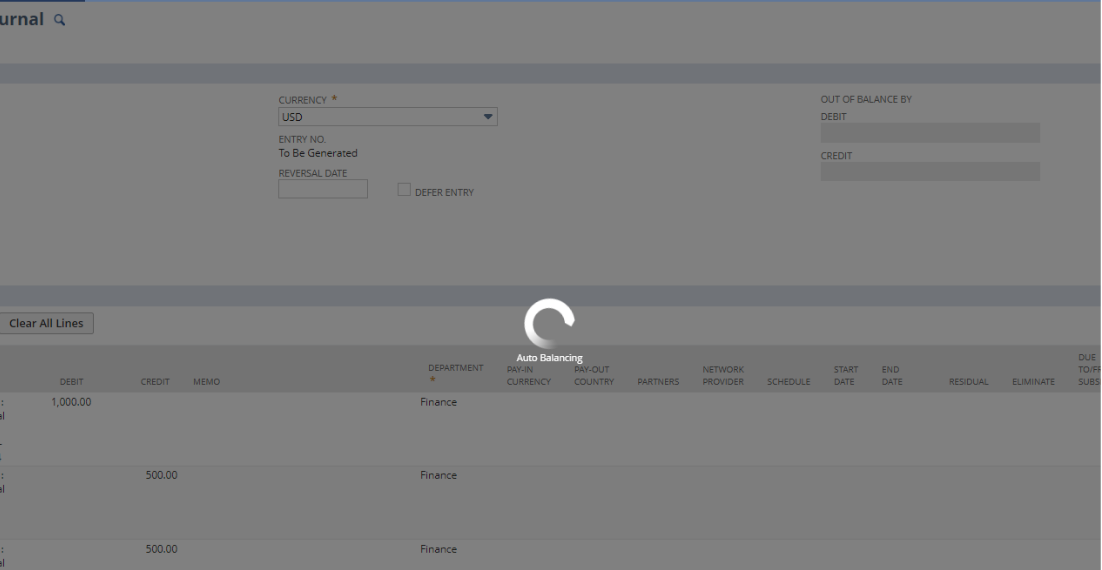
Task: Click the Debit column header
Action: click(x=71, y=382)
